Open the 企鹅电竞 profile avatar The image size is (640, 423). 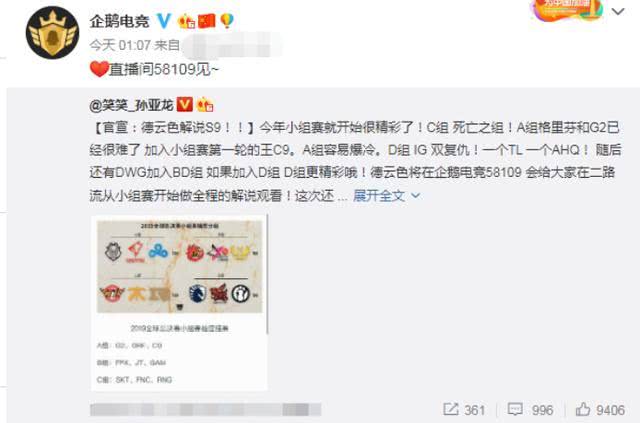point(52,33)
